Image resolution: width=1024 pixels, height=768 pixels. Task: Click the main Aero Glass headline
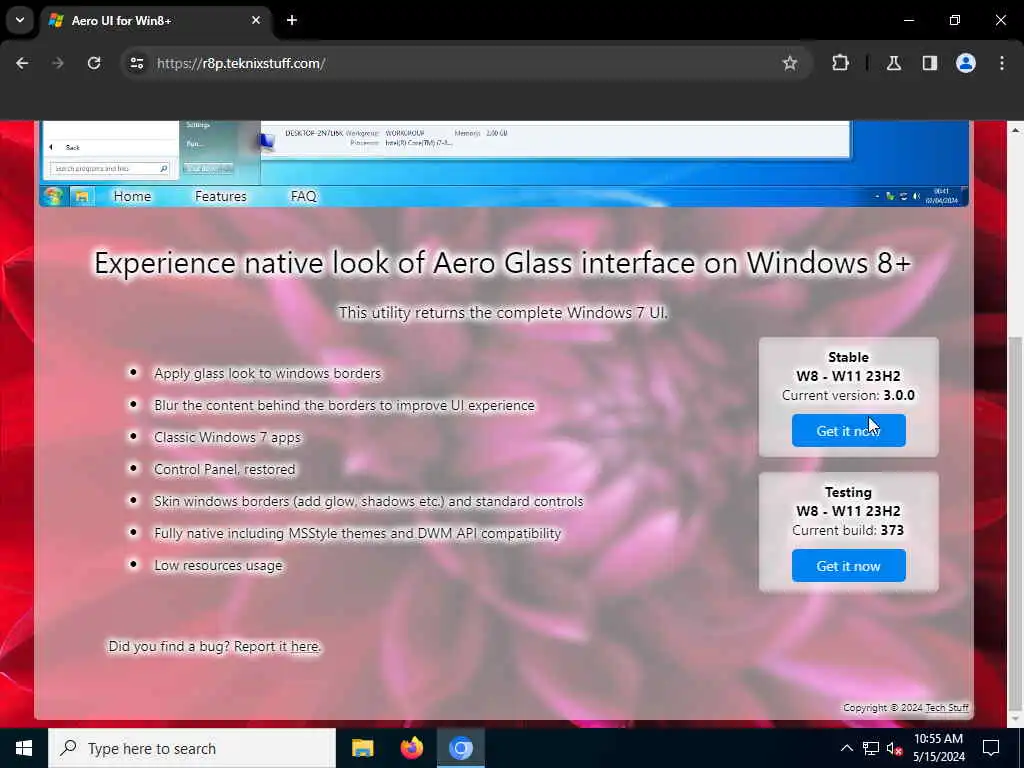pyautogui.click(x=502, y=263)
